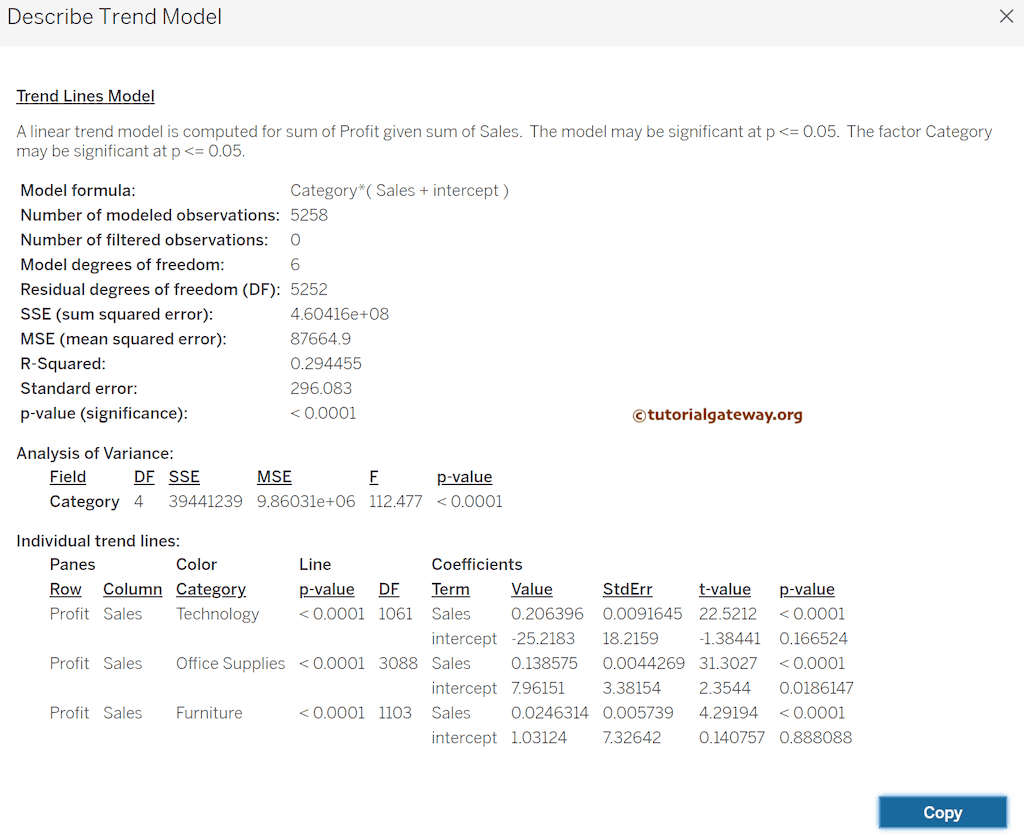The width and height of the screenshot is (1024, 837).
Task: Click the Row column header
Action: pyautogui.click(x=65, y=590)
